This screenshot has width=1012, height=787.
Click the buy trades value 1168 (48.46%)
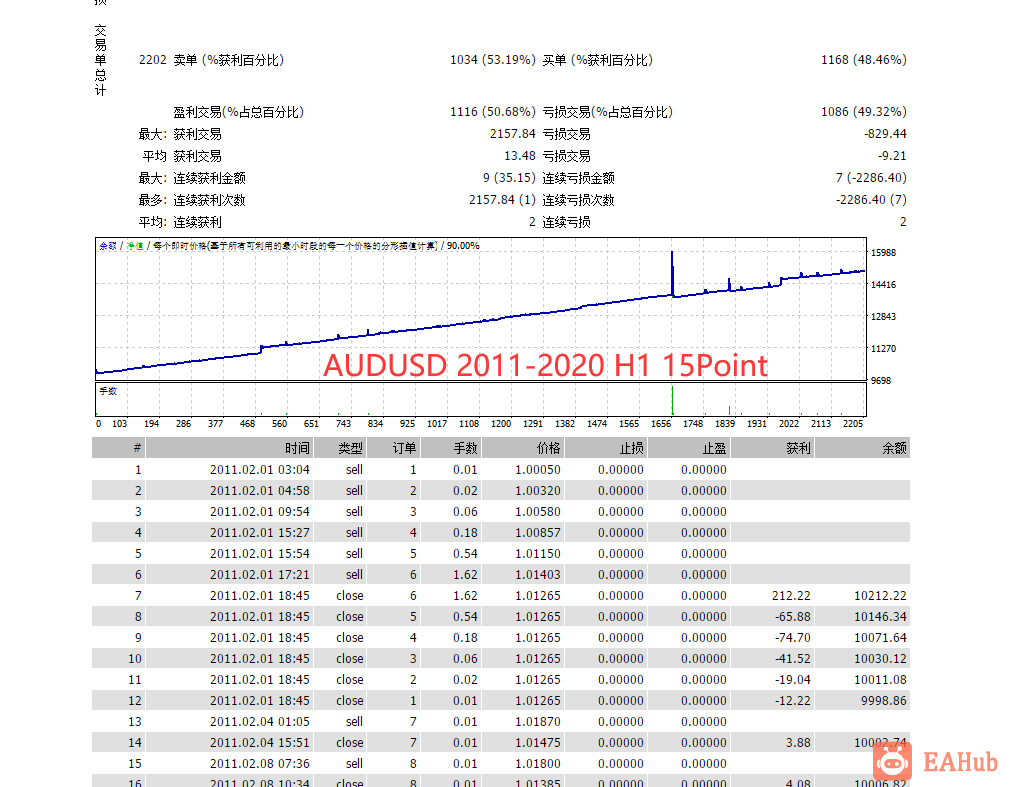click(x=864, y=60)
